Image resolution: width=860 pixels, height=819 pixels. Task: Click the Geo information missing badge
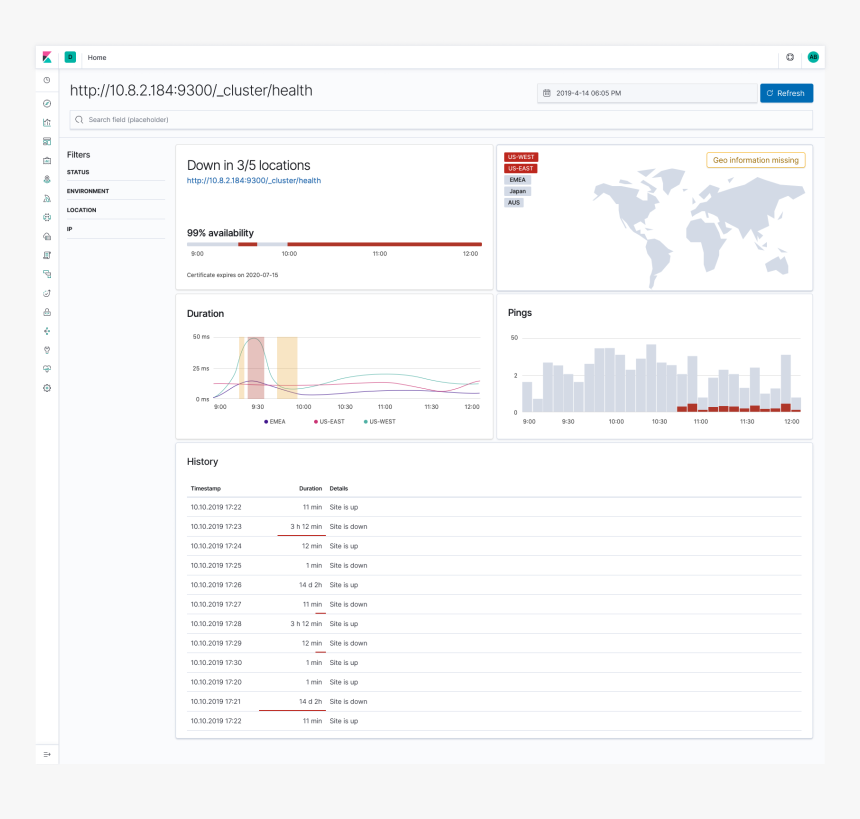tap(756, 160)
